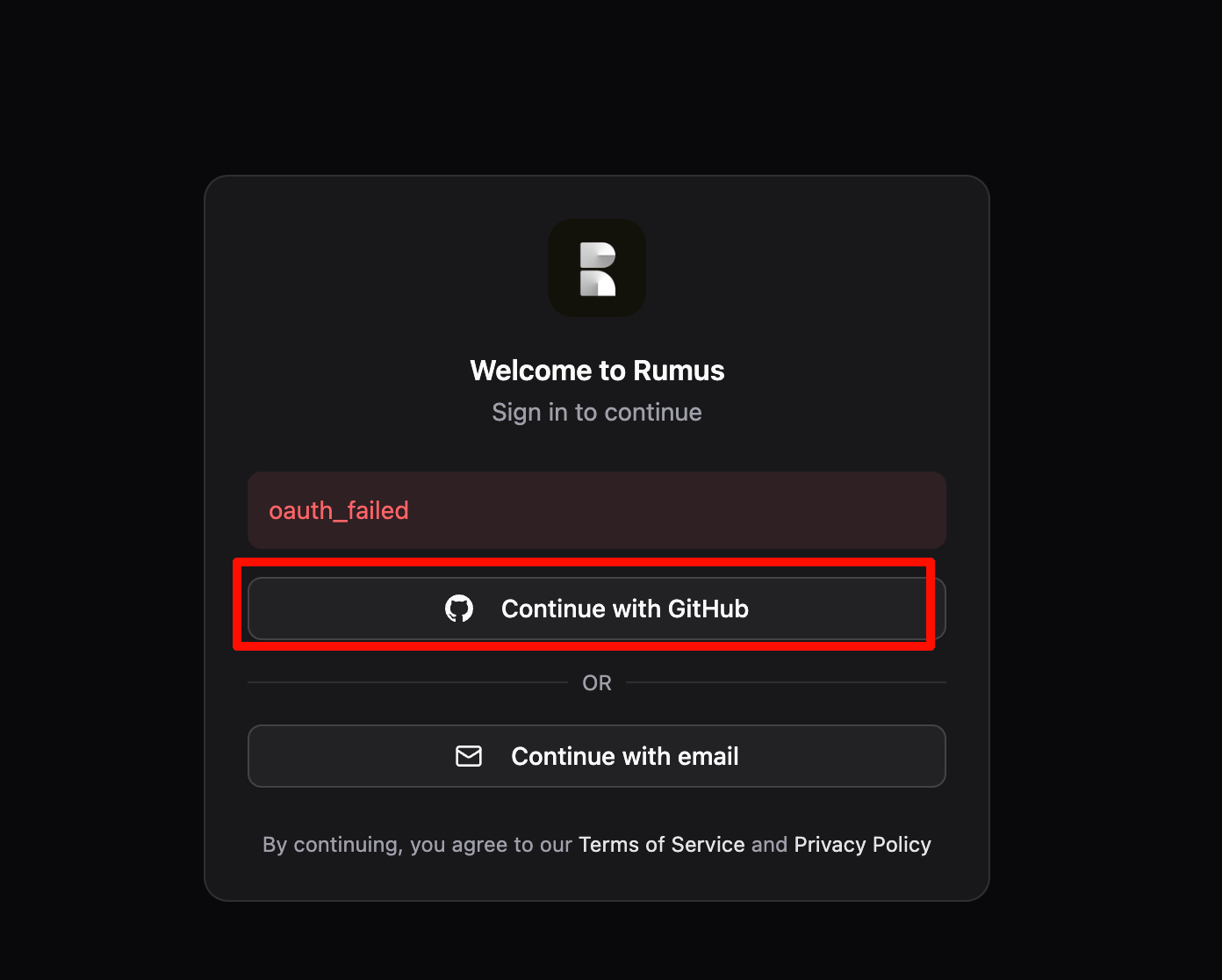
Task: Click the GitHub octocat icon
Action: point(459,609)
